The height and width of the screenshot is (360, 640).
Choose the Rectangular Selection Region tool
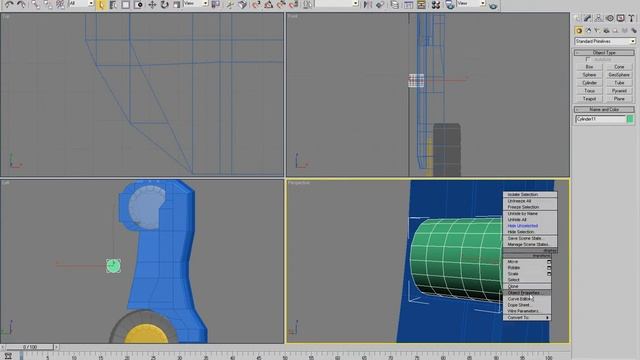tap(125, 4)
